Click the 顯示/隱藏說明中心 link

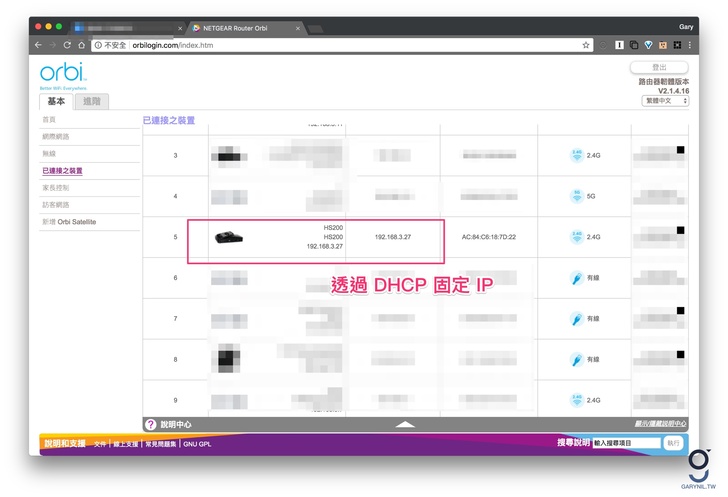point(660,423)
